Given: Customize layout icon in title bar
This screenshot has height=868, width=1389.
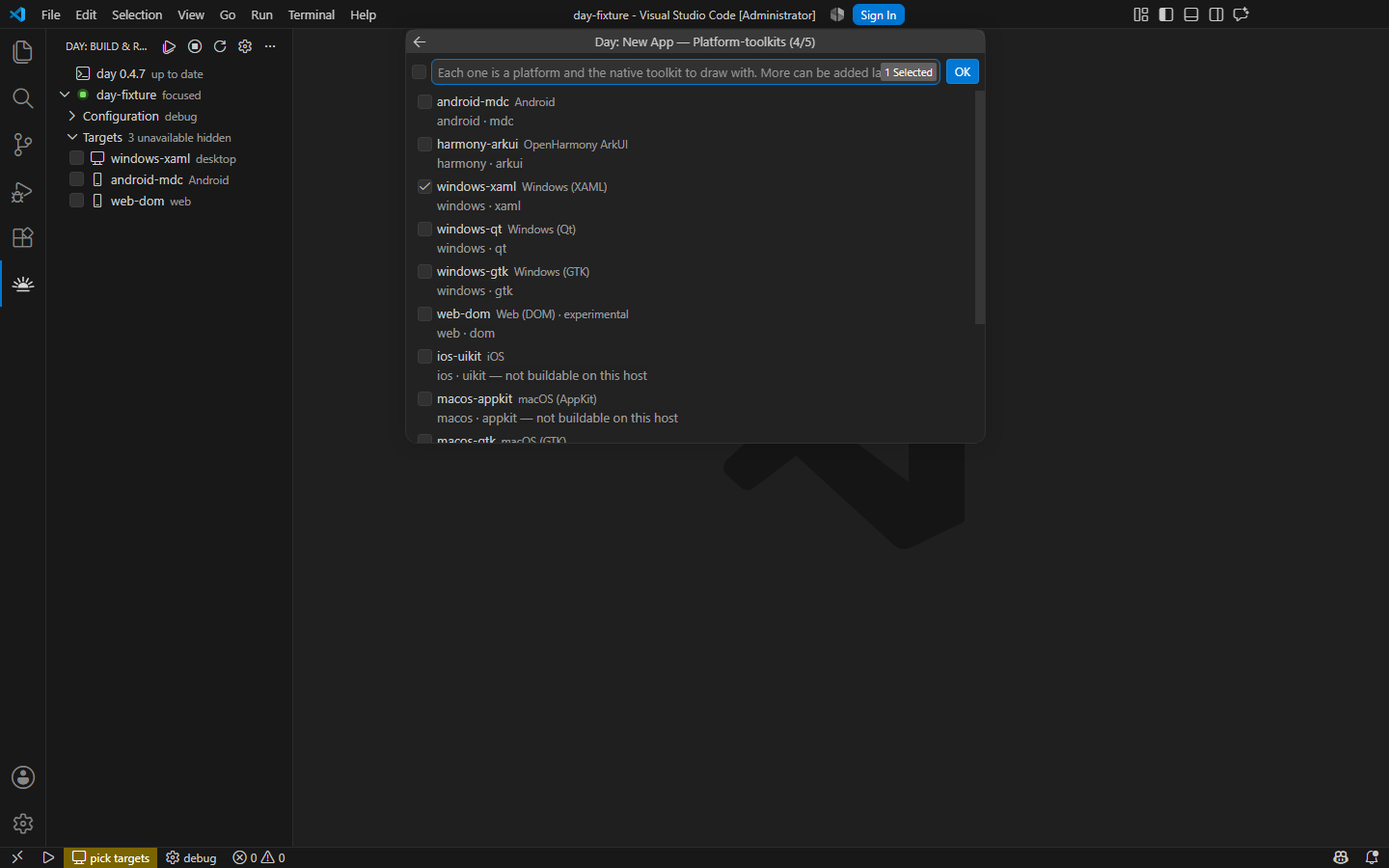Looking at the screenshot, I should tap(1141, 14).
